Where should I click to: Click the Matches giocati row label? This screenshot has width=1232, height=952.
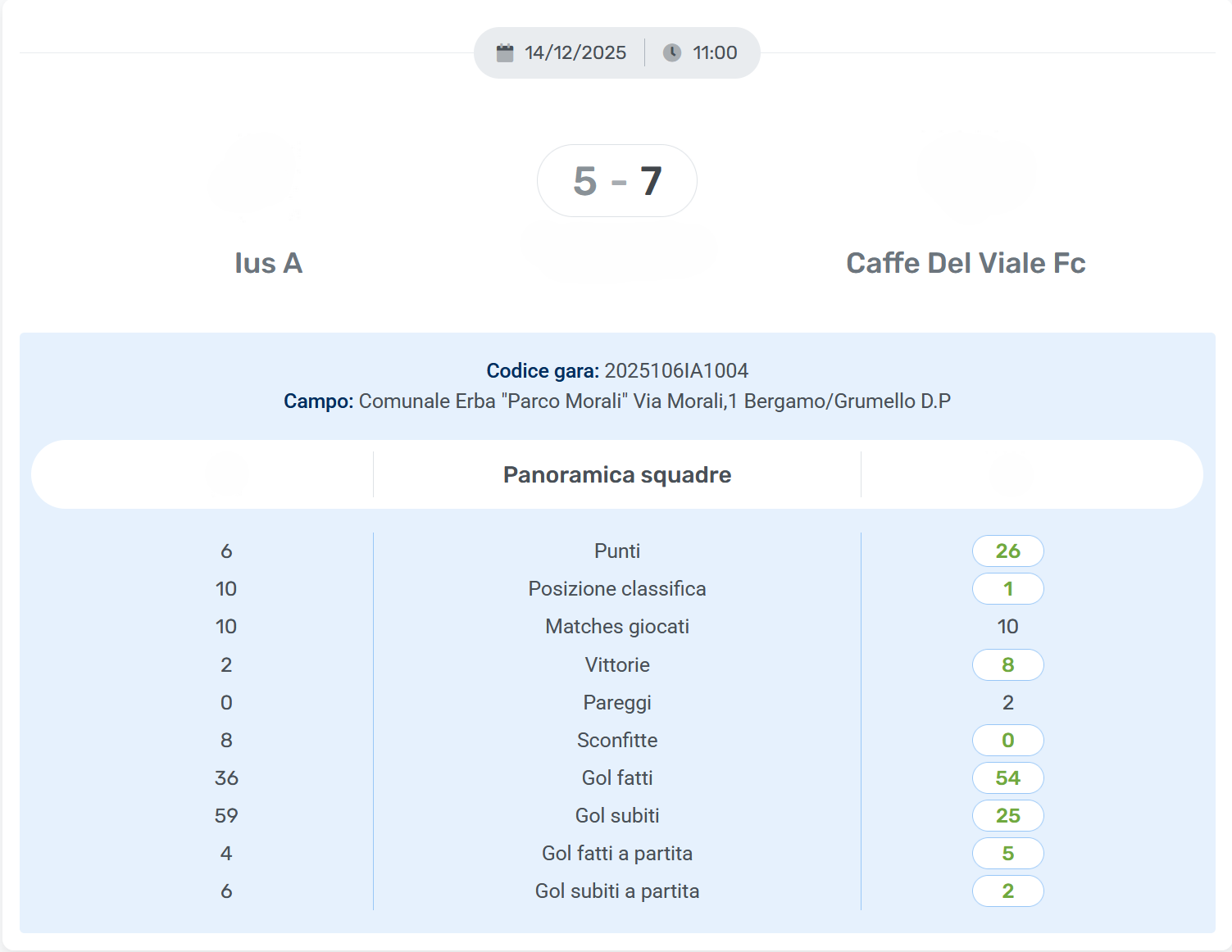point(617,626)
